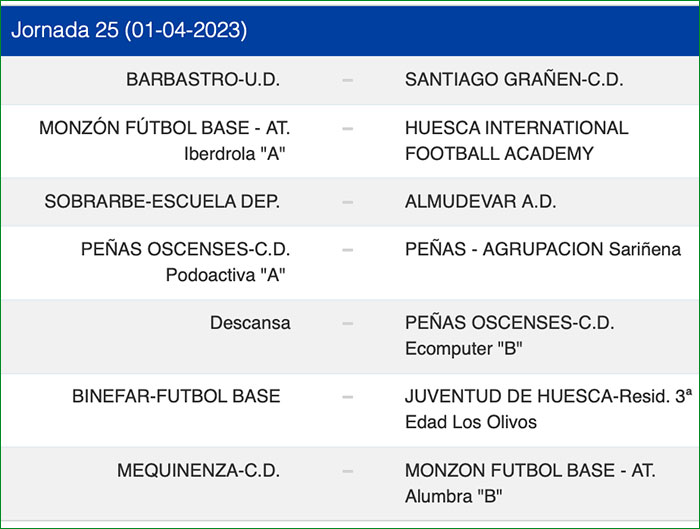Screen dimensions: 700x529
Task: Click the Jornada 25 (01-04-2023) header
Action: pyautogui.click(x=129, y=31)
